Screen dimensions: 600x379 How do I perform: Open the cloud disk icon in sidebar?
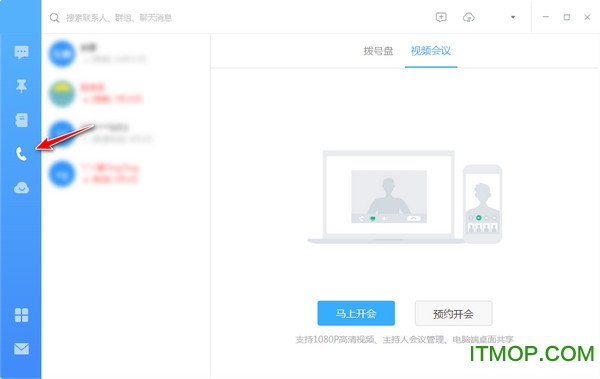[x=21, y=188]
